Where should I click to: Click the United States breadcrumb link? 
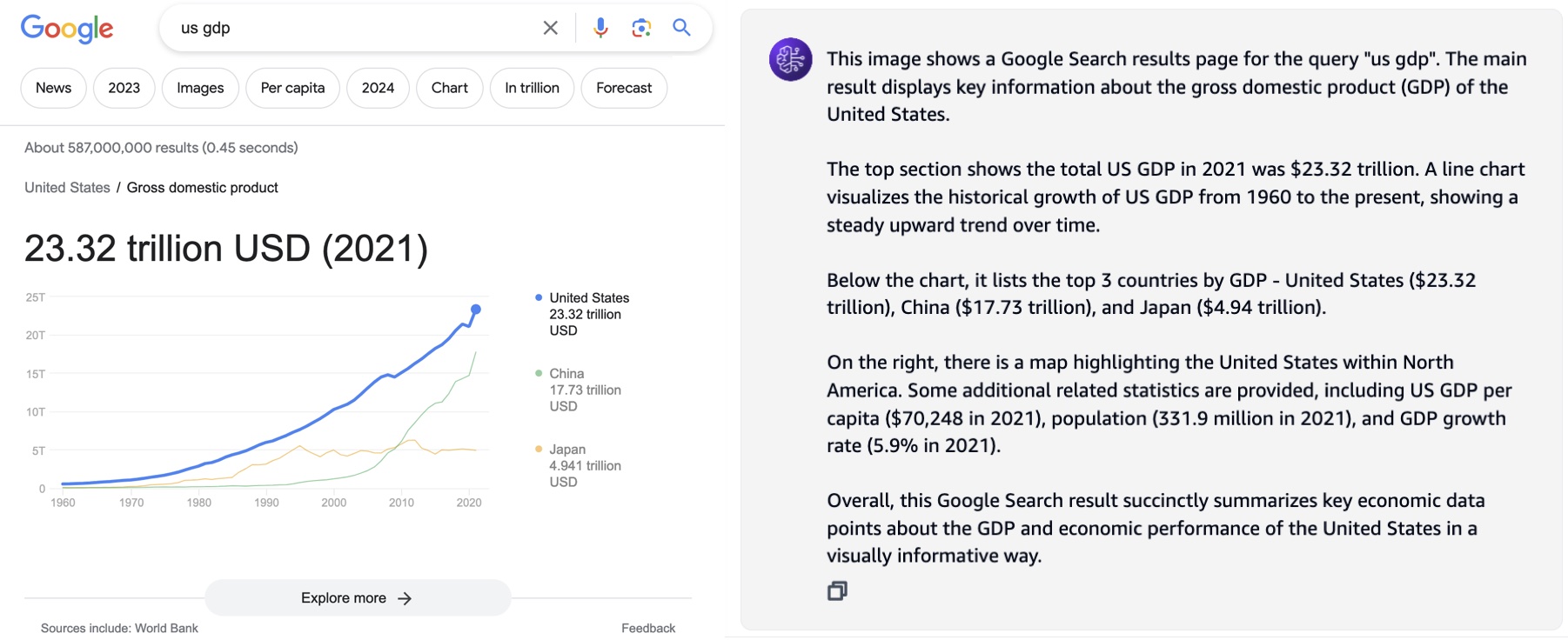point(67,188)
